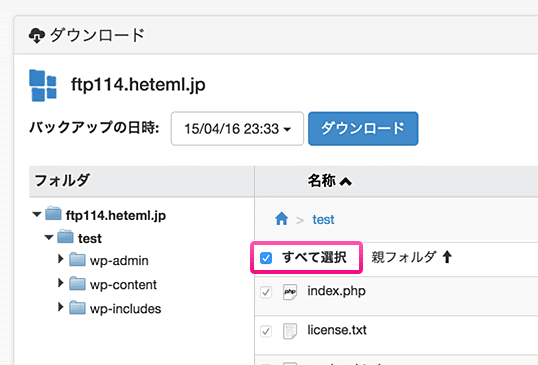Image resolution: width=538 pixels, height=365 pixels.
Task: Click the index.php file name
Action: 336,291
